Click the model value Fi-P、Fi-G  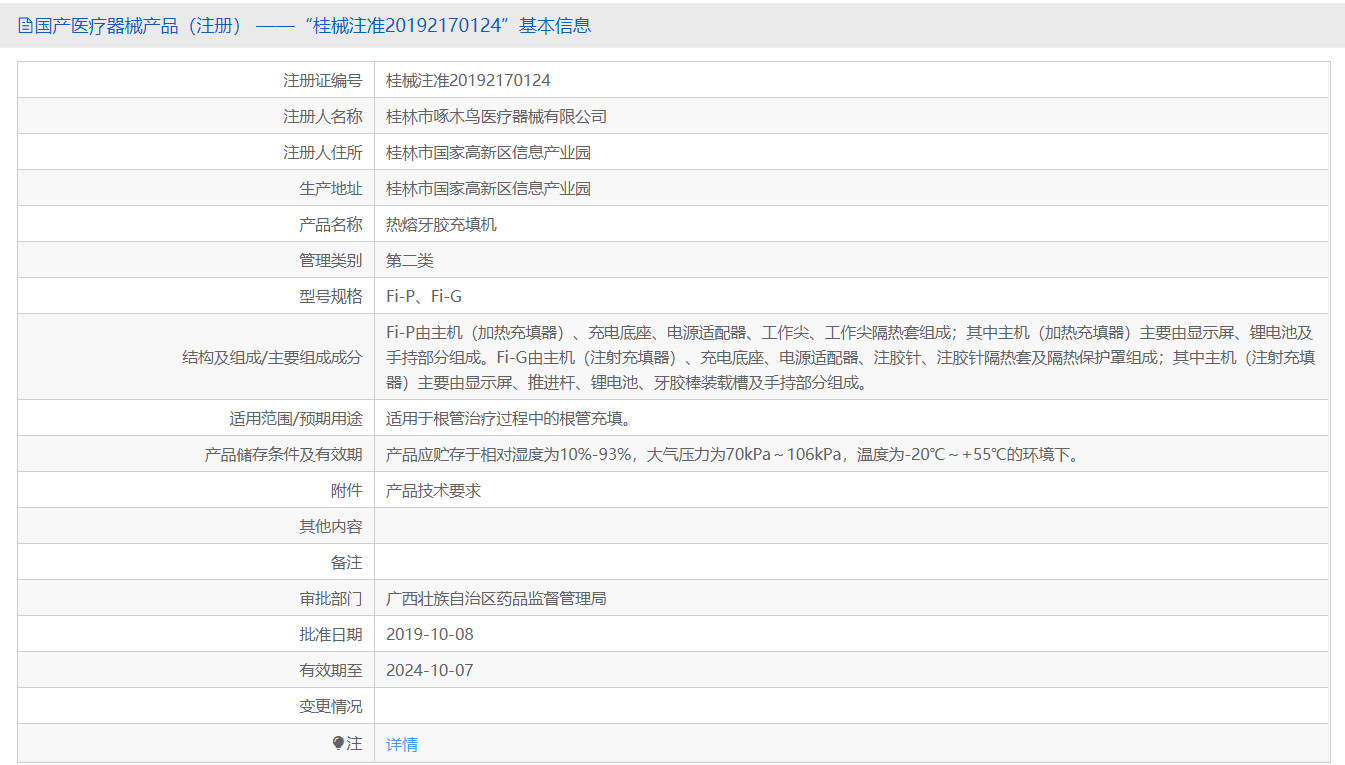pos(424,296)
